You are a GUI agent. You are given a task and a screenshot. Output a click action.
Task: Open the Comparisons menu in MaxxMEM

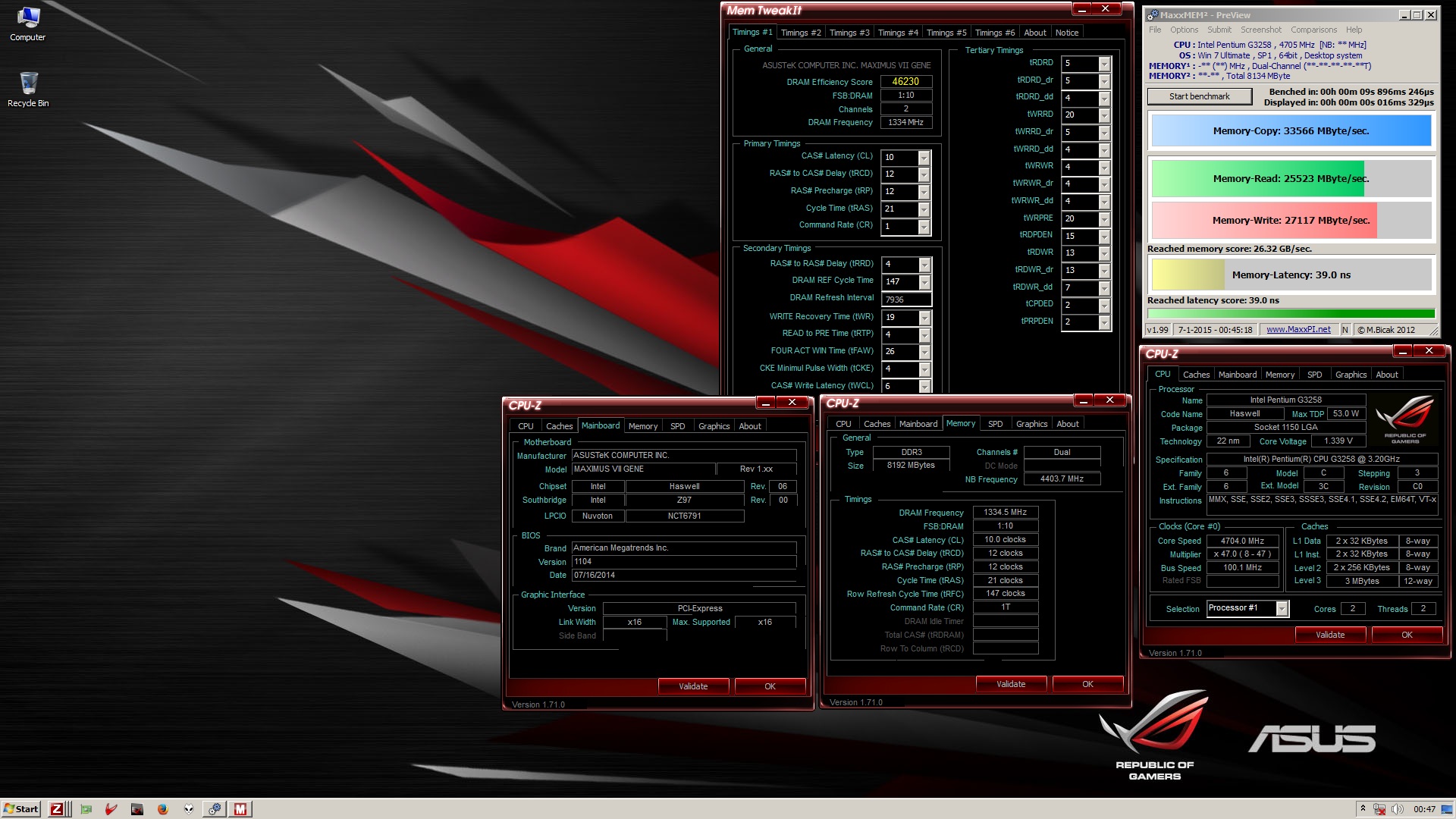tap(1314, 30)
